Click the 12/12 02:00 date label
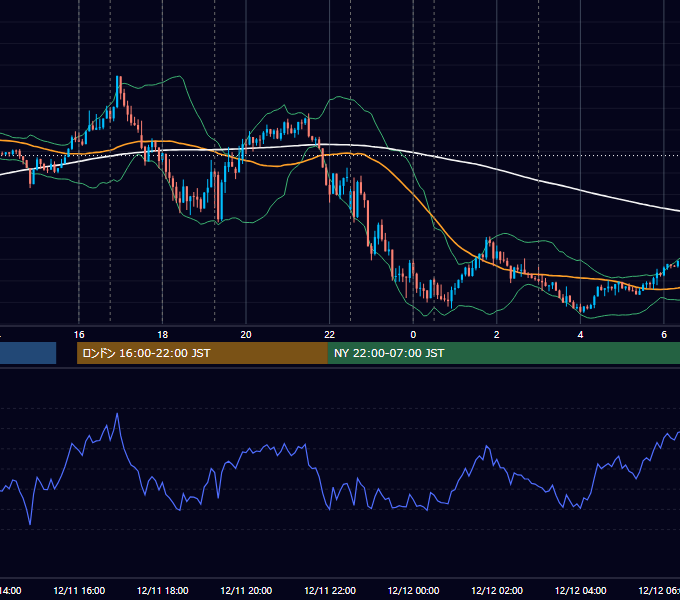The image size is (680, 600). [x=497, y=590]
